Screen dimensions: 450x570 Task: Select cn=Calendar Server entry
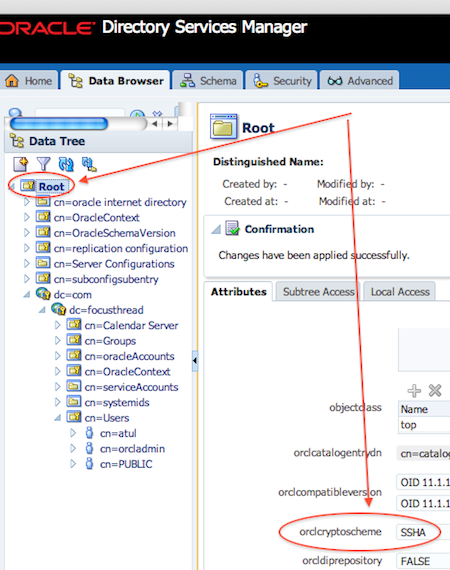131,325
